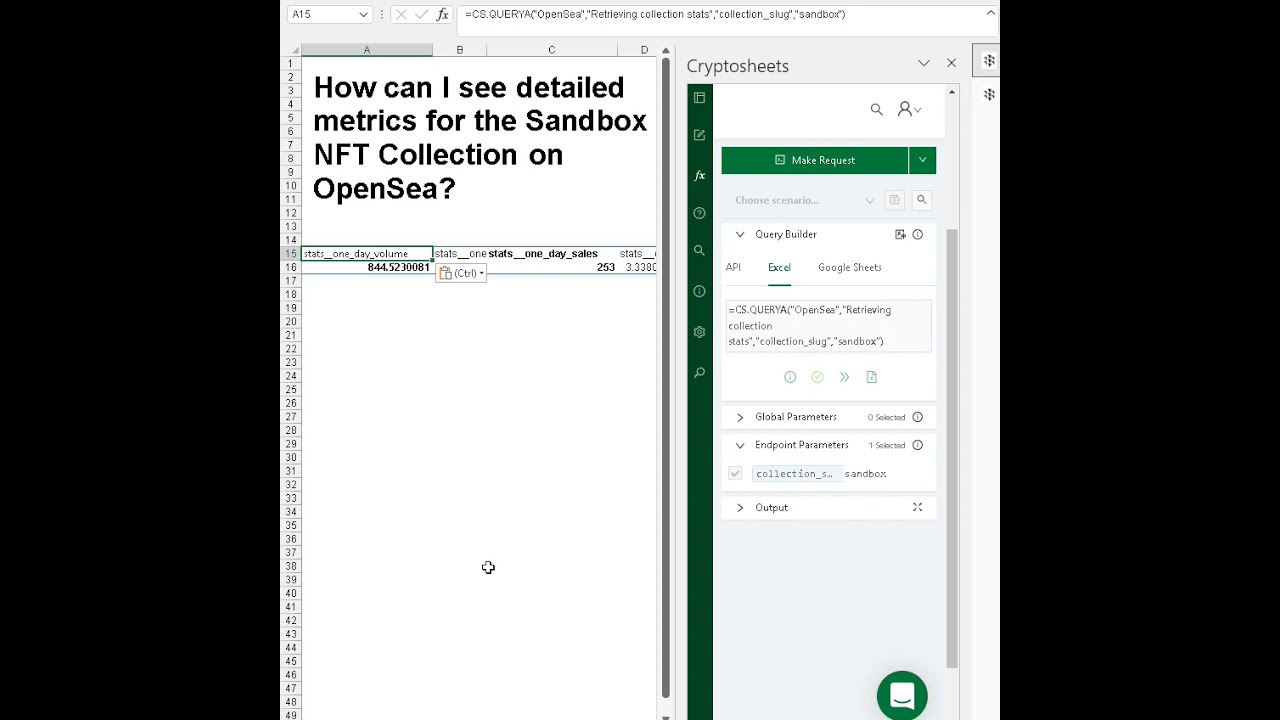Click the Endpoint Parameters info icon
1280x720 pixels.
point(917,445)
